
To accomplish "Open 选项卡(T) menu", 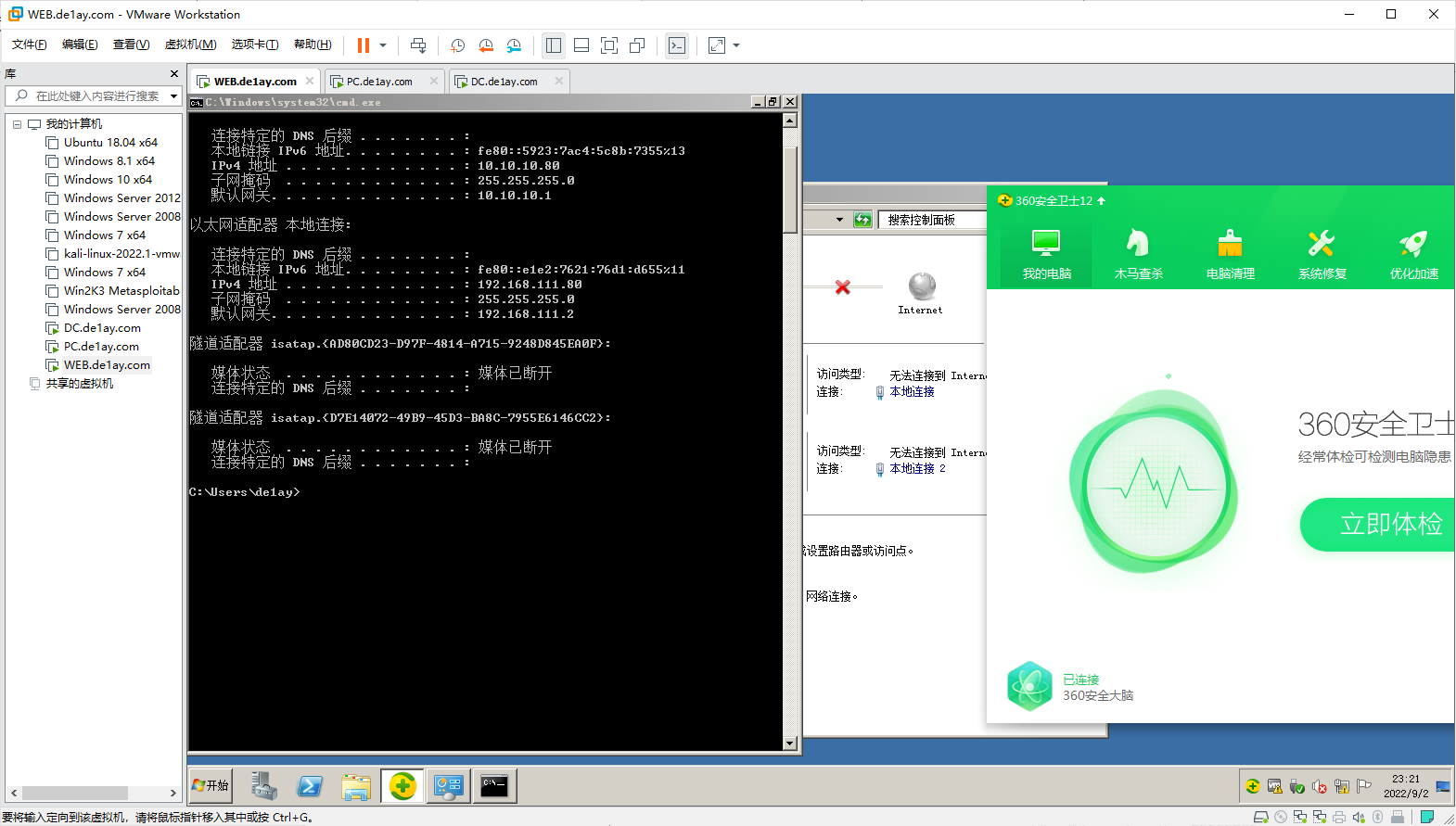I will tap(255, 44).
